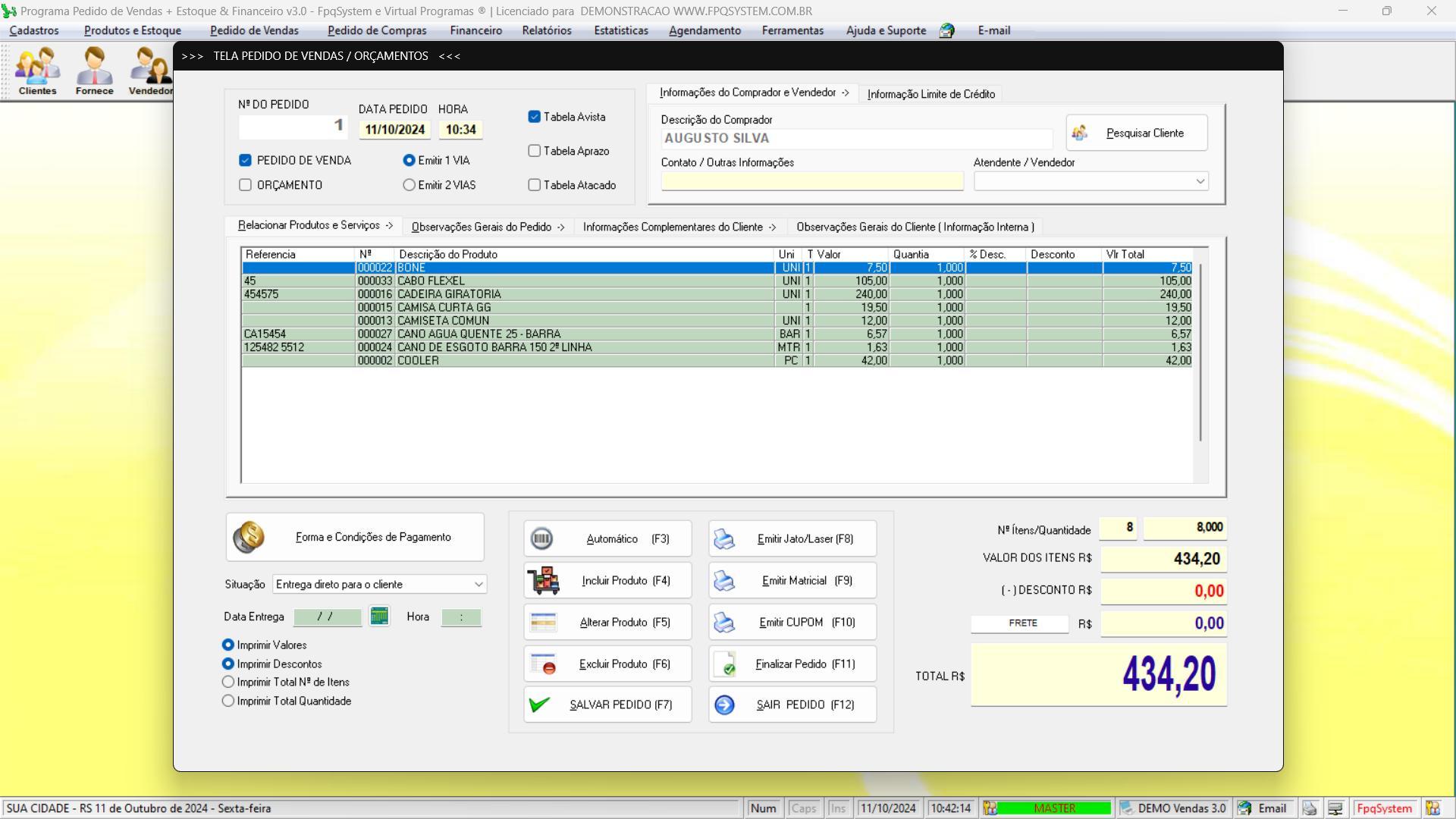Click Finalizar Pedido (F11) button
The image size is (1456, 819).
point(792,664)
